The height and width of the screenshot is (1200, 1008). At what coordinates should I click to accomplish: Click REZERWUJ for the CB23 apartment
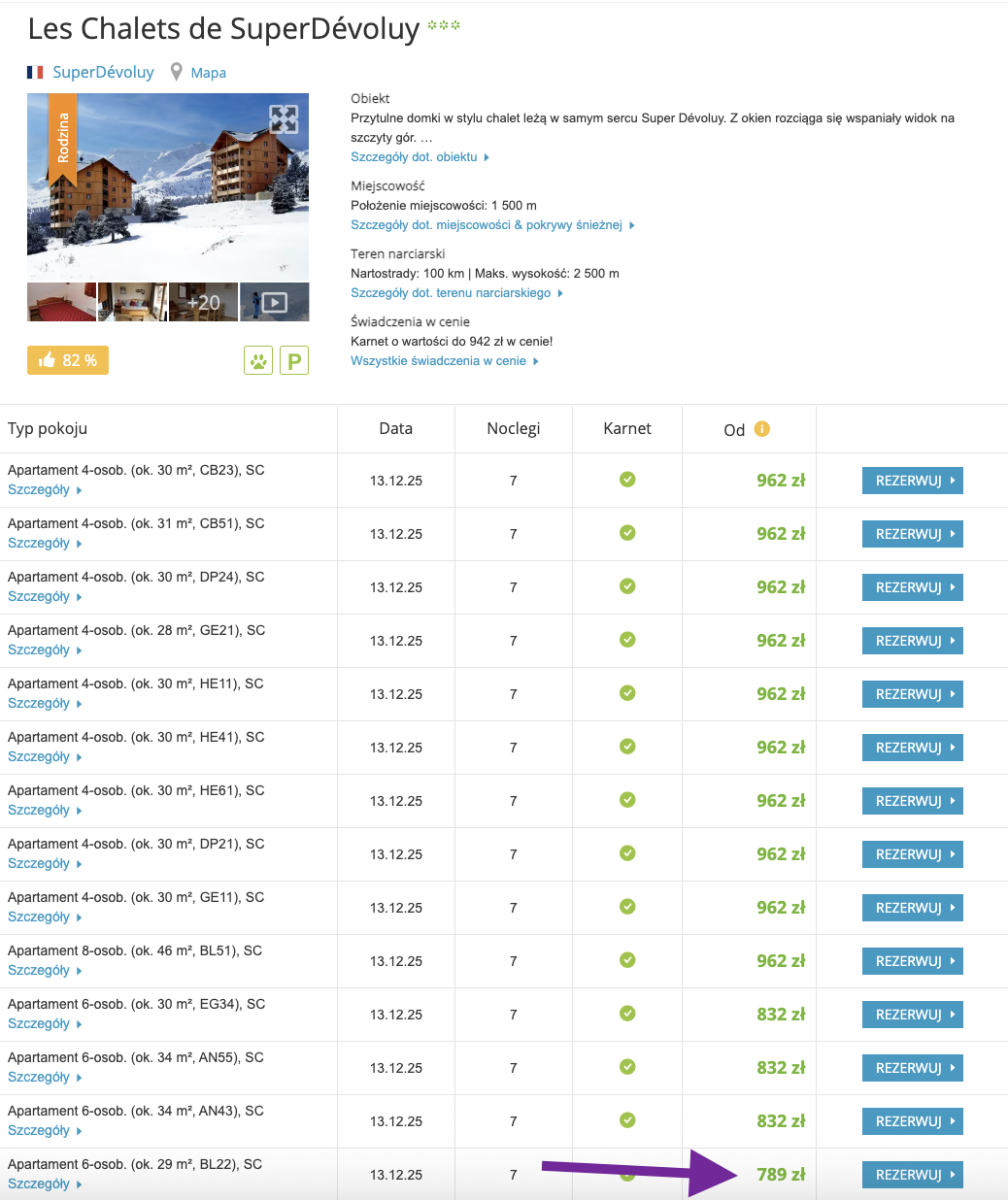tap(913, 481)
